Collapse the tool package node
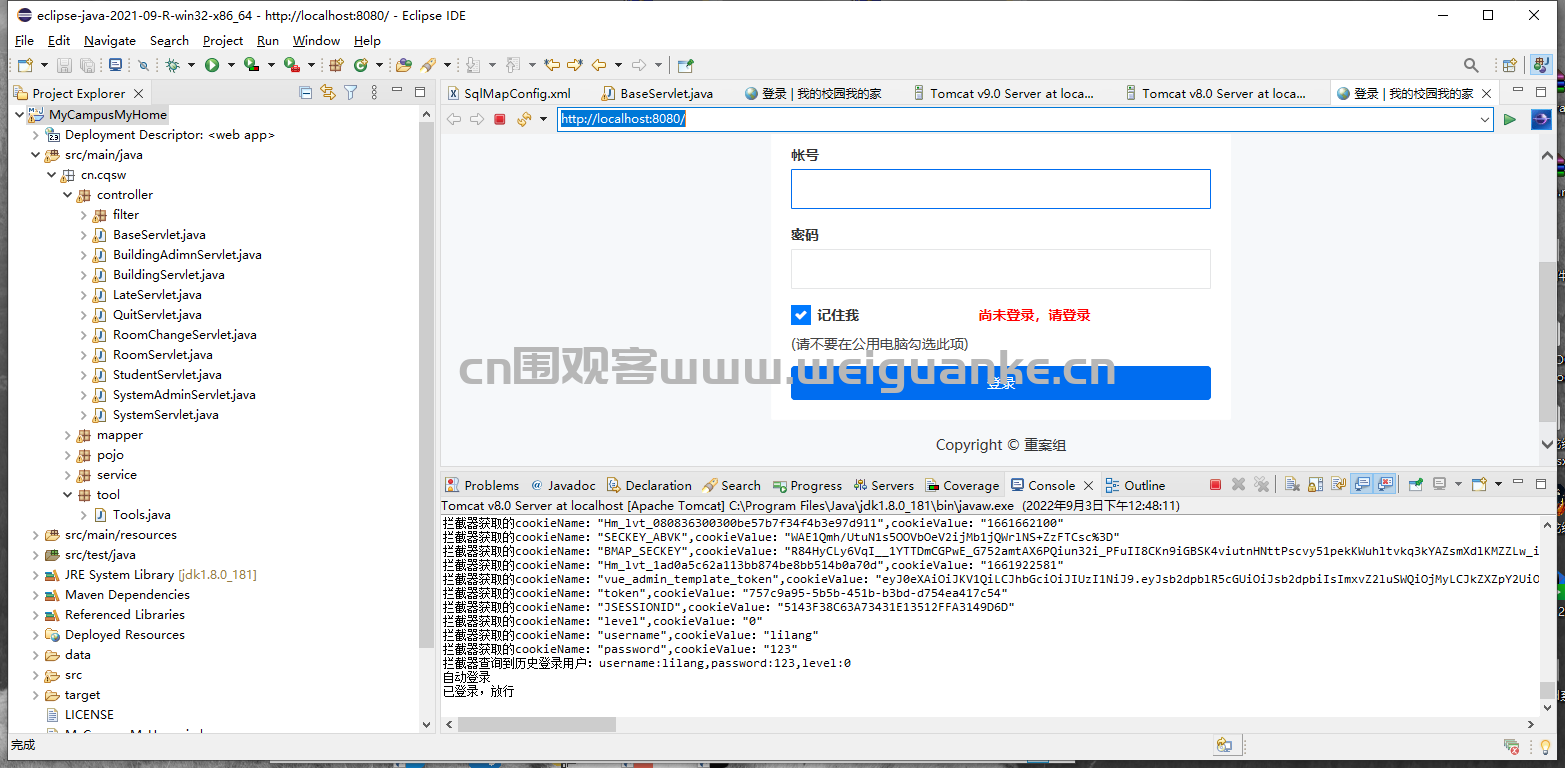Screen dimensions: 1565x768 tap(67, 495)
